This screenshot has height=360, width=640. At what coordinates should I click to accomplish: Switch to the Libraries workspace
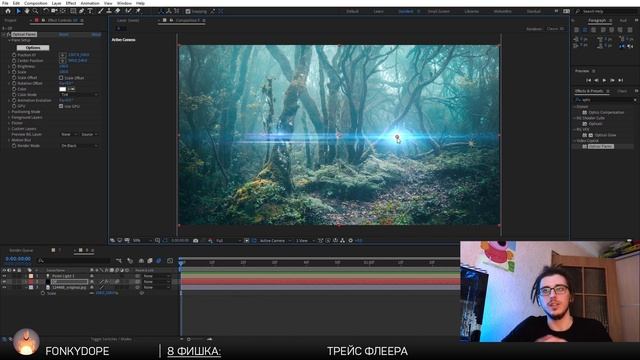(x=471, y=11)
